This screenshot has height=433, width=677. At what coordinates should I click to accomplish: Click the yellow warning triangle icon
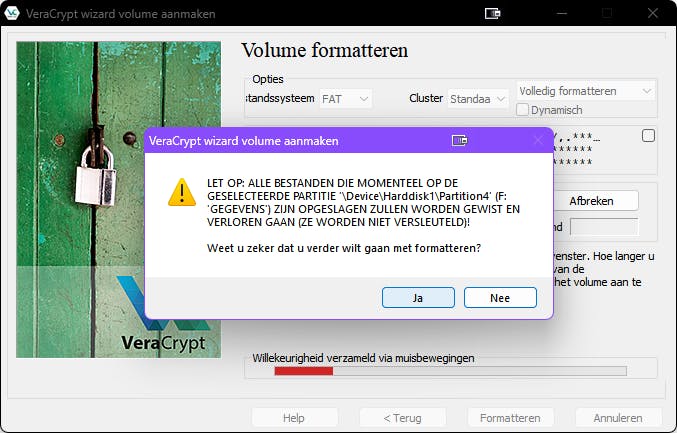point(182,192)
